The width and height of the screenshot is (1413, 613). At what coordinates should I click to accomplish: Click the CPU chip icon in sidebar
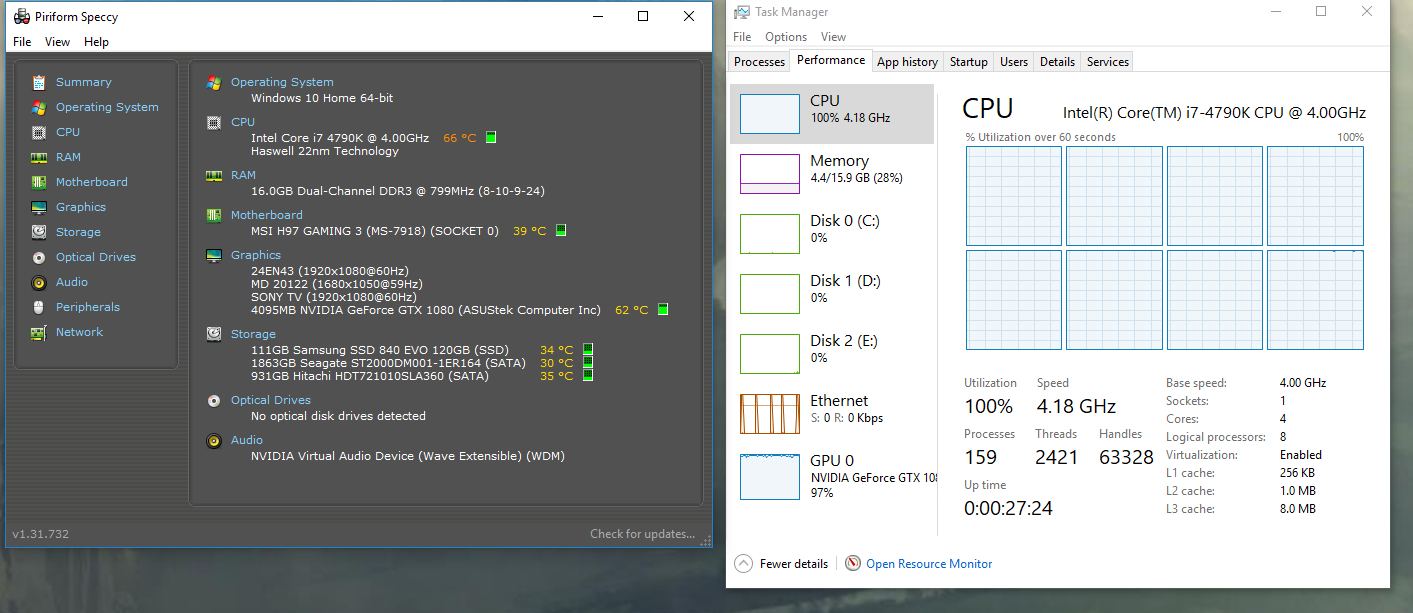click(x=39, y=132)
